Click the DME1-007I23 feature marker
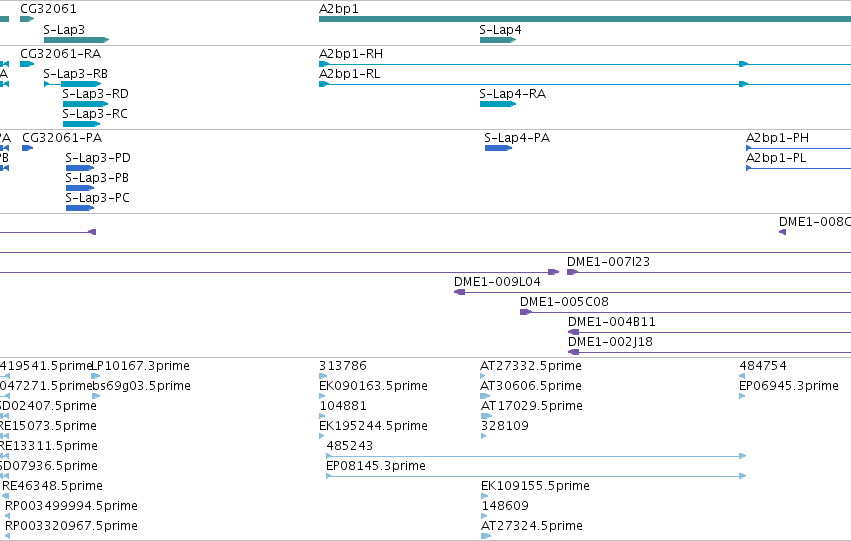Viewport: 851px width, 541px height. click(x=572, y=272)
